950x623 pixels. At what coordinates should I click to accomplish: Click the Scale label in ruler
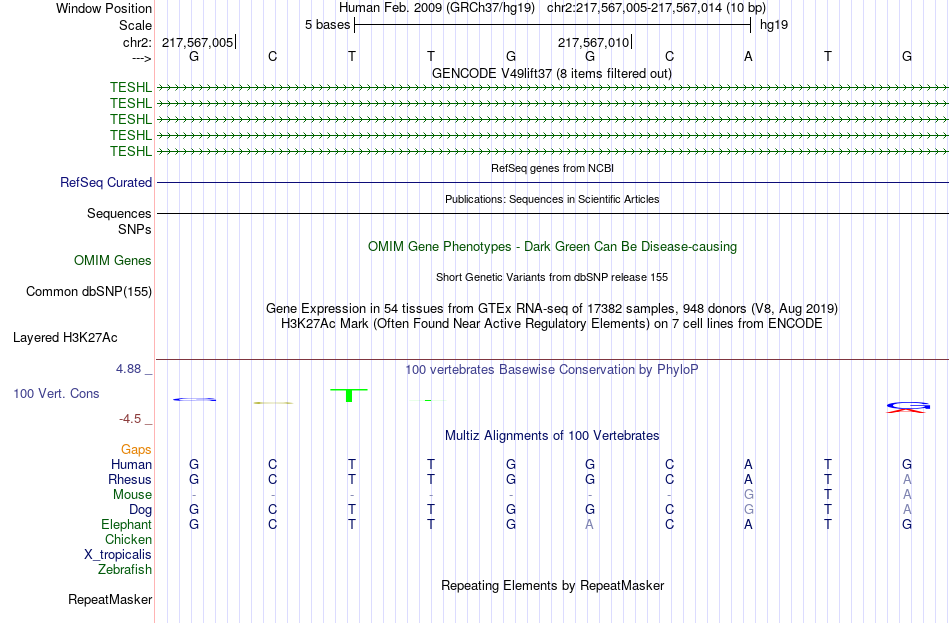coord(135,25)
